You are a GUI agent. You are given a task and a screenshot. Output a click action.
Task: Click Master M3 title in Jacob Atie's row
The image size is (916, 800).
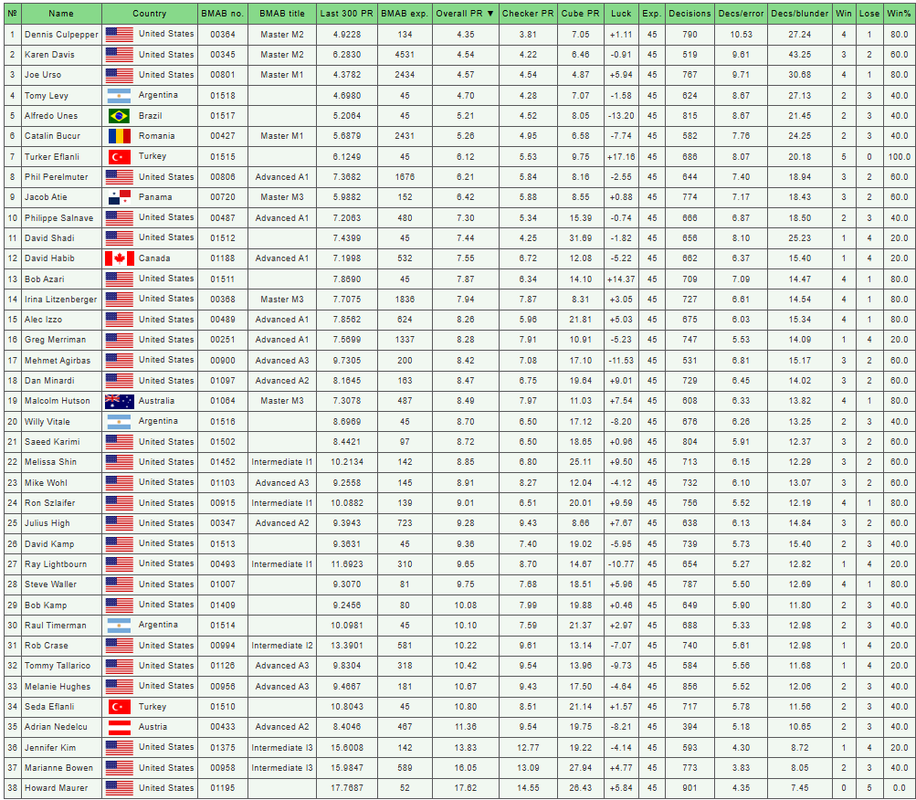(282, 197)
